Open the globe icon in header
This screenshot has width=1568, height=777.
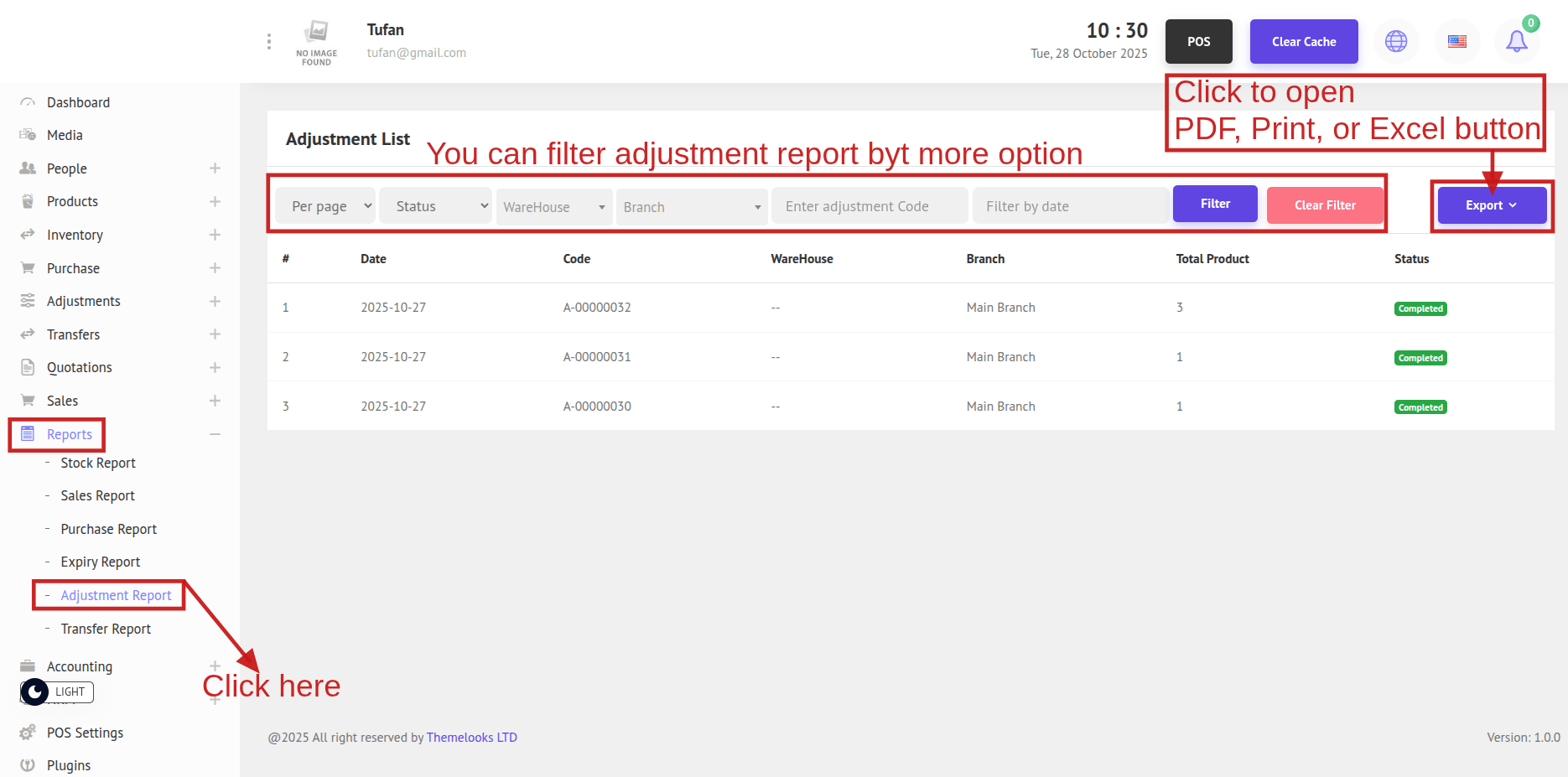pos(1396,41)
